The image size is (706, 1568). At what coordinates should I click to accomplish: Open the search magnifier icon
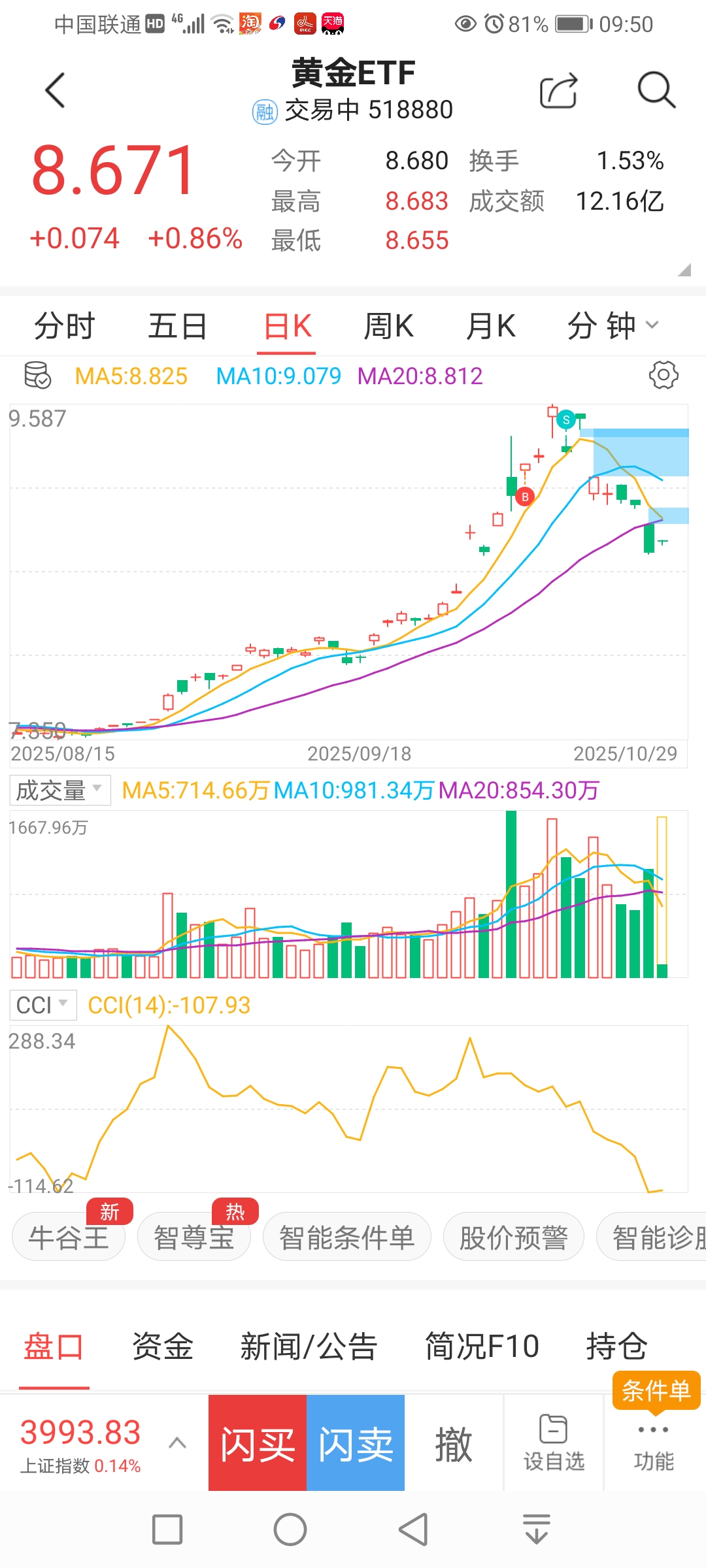(656, 90)
